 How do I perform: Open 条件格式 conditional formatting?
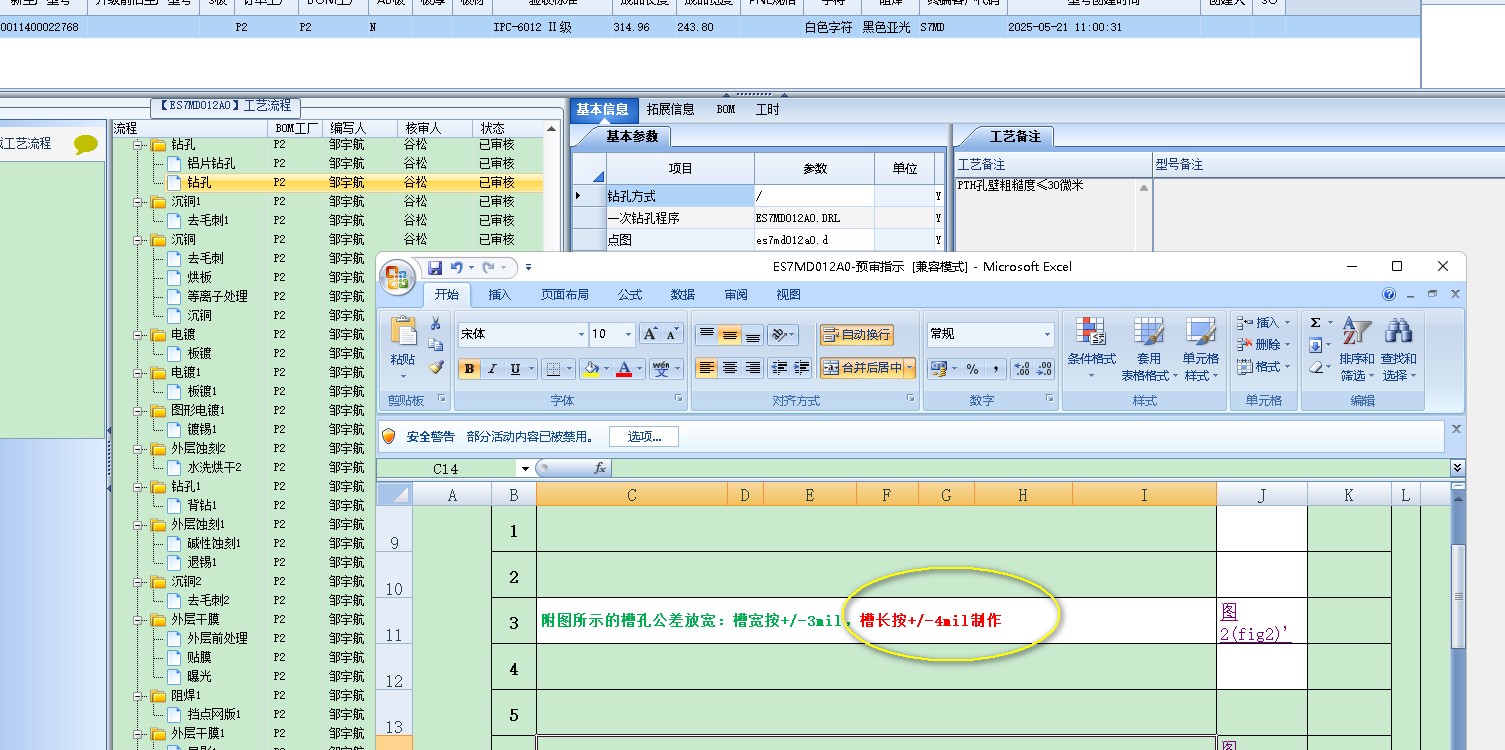point(1091,349)
